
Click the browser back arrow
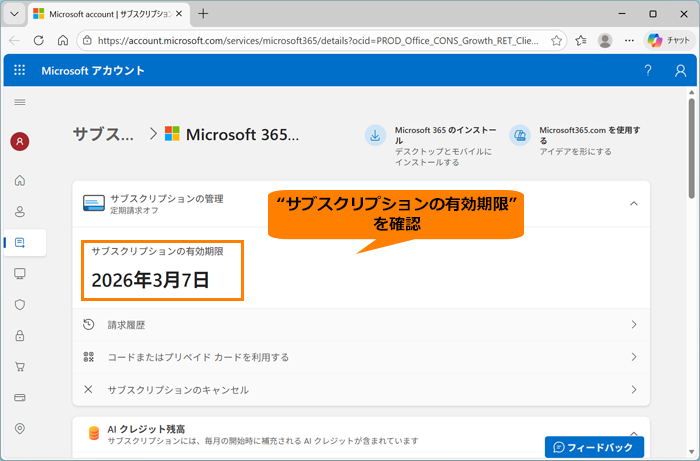(14, 41)
